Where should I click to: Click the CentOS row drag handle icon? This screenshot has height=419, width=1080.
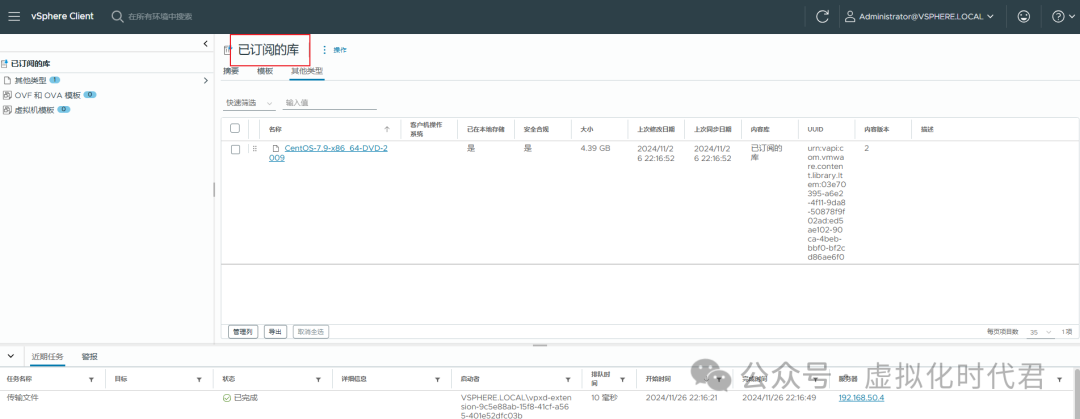pyautogui.click(x=254, y=149)
